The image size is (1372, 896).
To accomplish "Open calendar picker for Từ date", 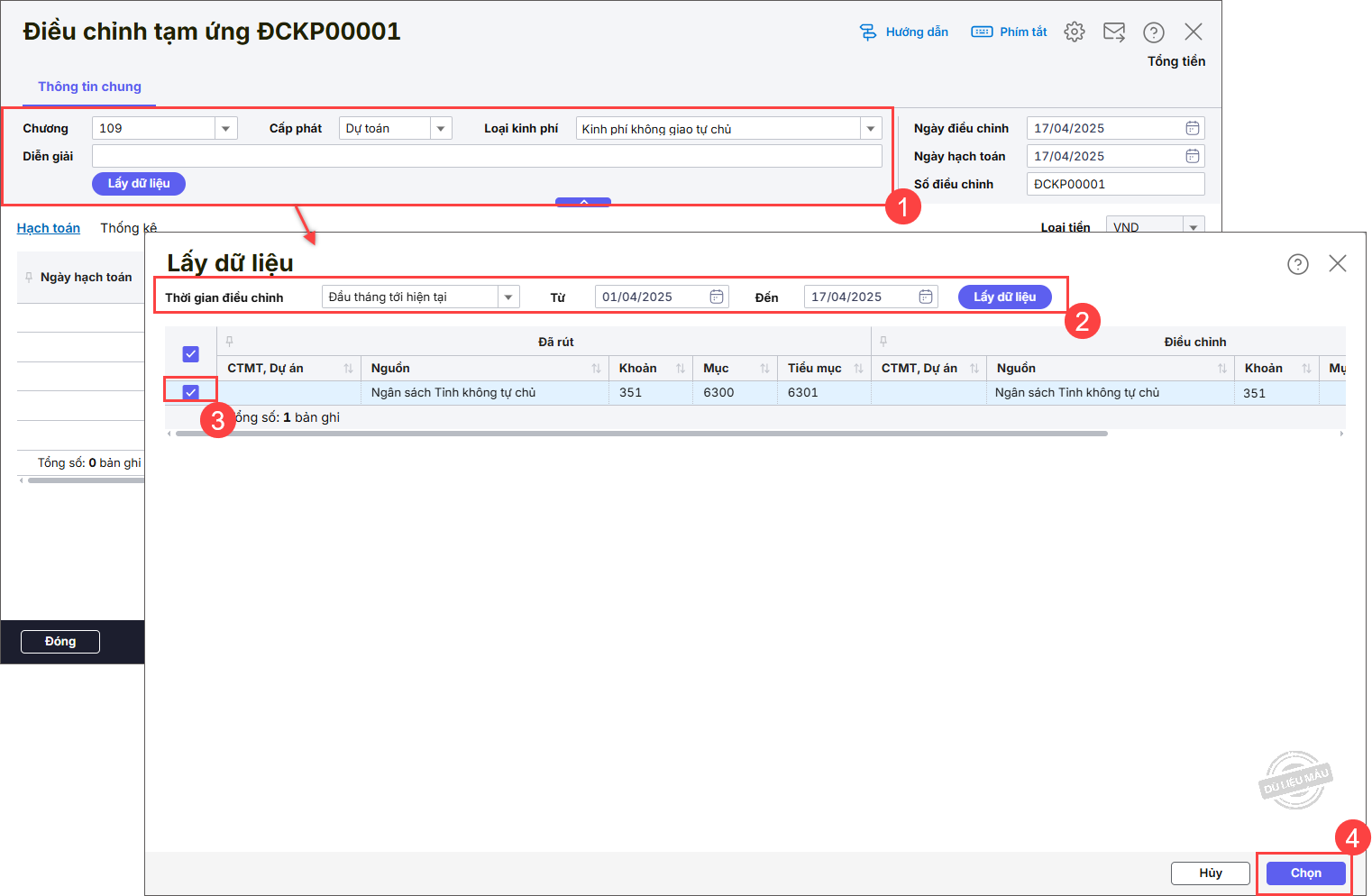I will tap(717, 297).
